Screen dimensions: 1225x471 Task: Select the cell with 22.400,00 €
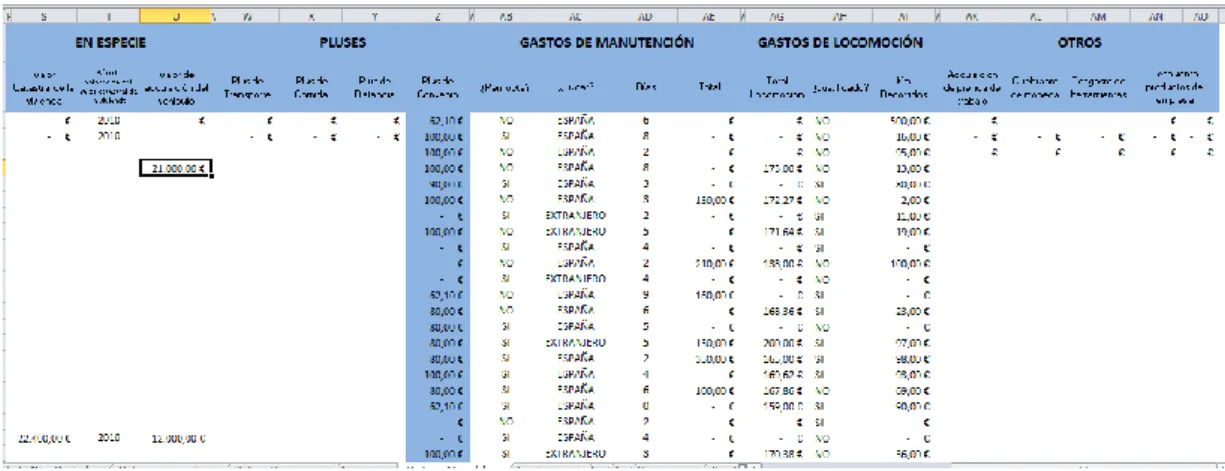43,439
